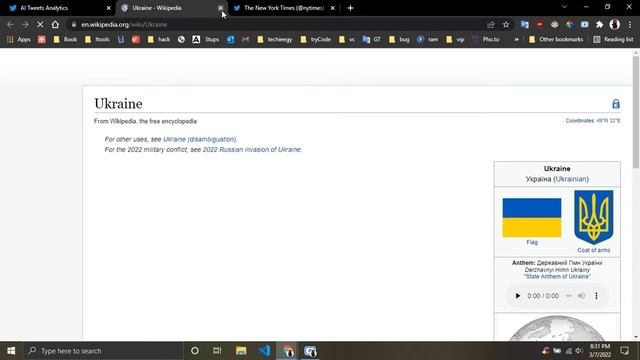Share this page via the share icon
Viewport: 640px width, 360px height.
(491, 24)
